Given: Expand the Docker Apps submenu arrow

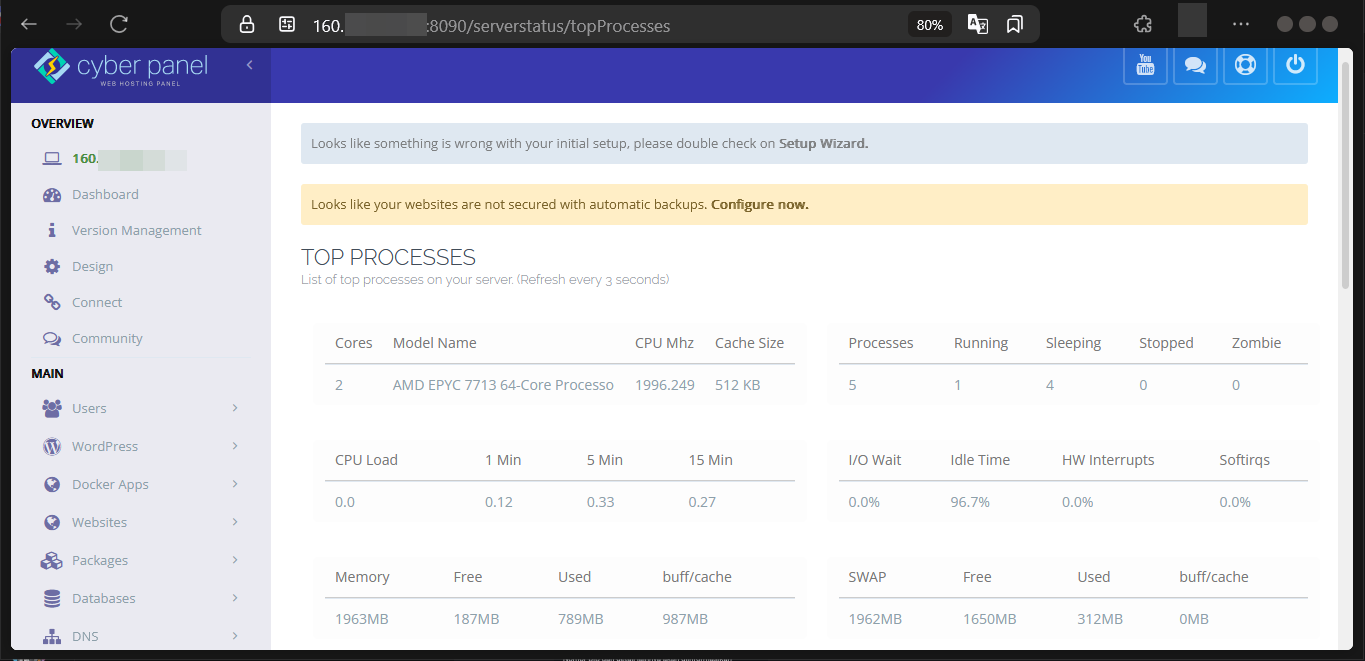Looking at the screenshot, I should click(x=235, y=484).
